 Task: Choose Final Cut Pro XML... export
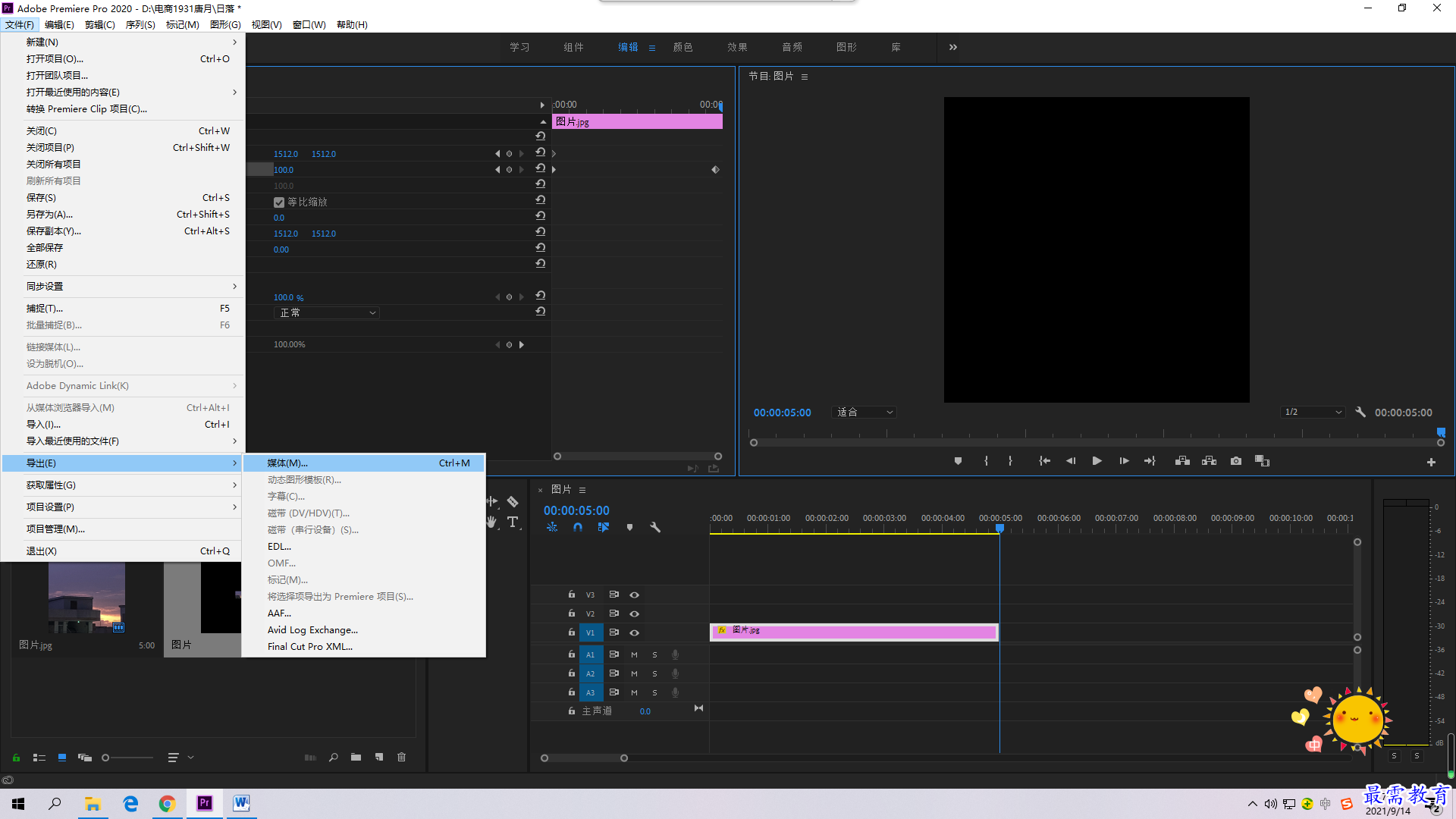tap(366, 646)
